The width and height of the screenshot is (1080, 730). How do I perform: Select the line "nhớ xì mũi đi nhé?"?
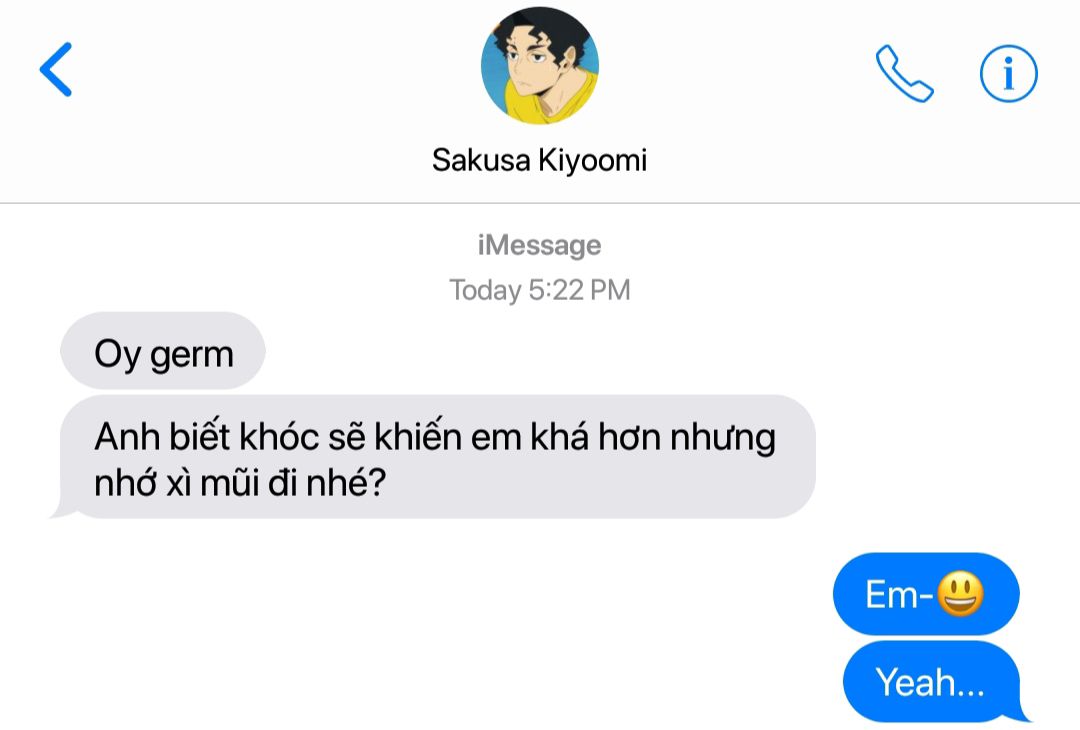(x=240, y=483)
